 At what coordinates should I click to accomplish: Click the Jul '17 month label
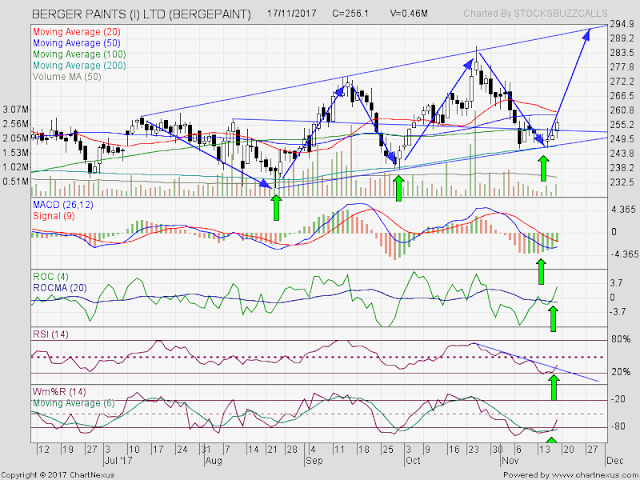(118, 461)
